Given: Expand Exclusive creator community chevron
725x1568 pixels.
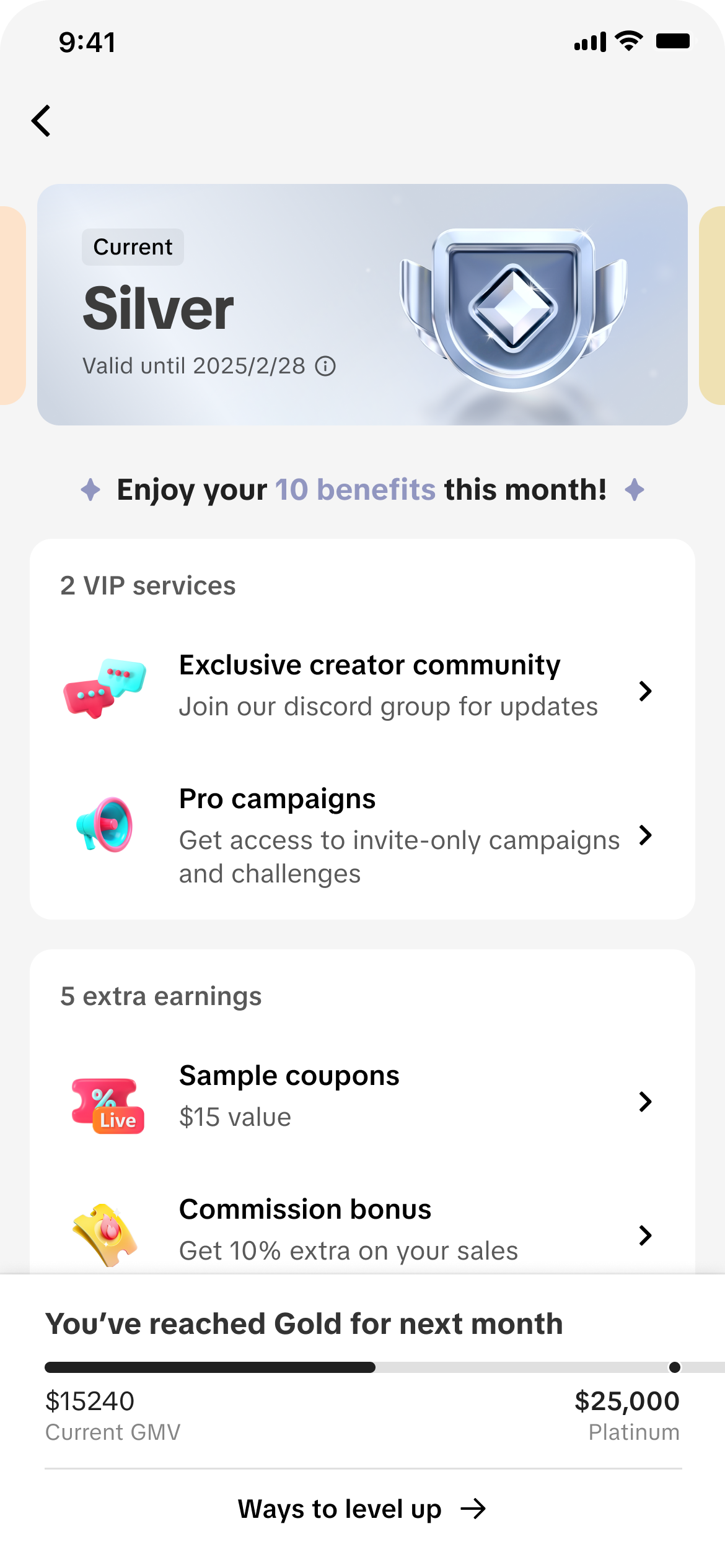Looking at the screenshot, I should (x=645, y=690).
